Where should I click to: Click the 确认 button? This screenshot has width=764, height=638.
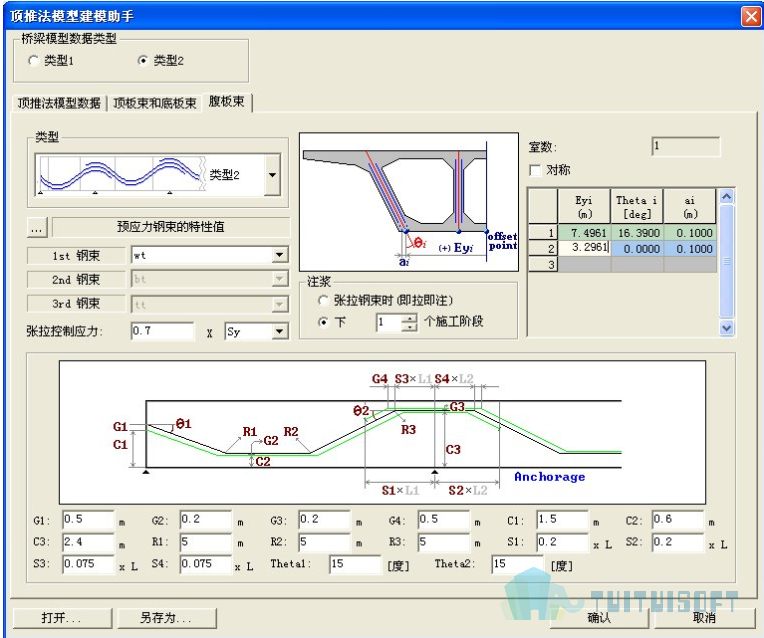[x=600, y=618]
